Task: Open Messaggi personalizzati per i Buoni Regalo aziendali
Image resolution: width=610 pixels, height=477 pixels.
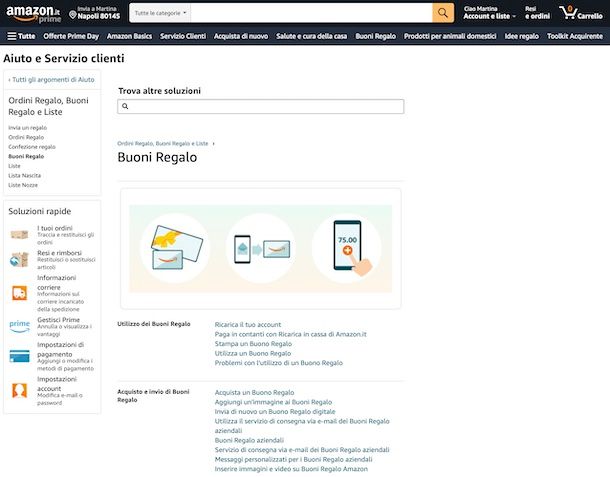Action: point(294,459)
